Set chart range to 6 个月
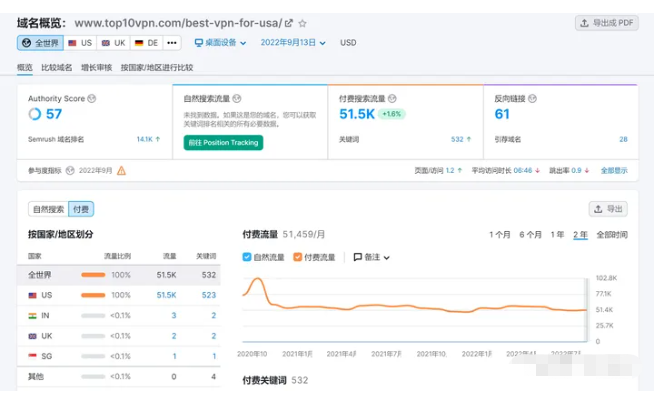Screen dimensions: 661x396 530,235
